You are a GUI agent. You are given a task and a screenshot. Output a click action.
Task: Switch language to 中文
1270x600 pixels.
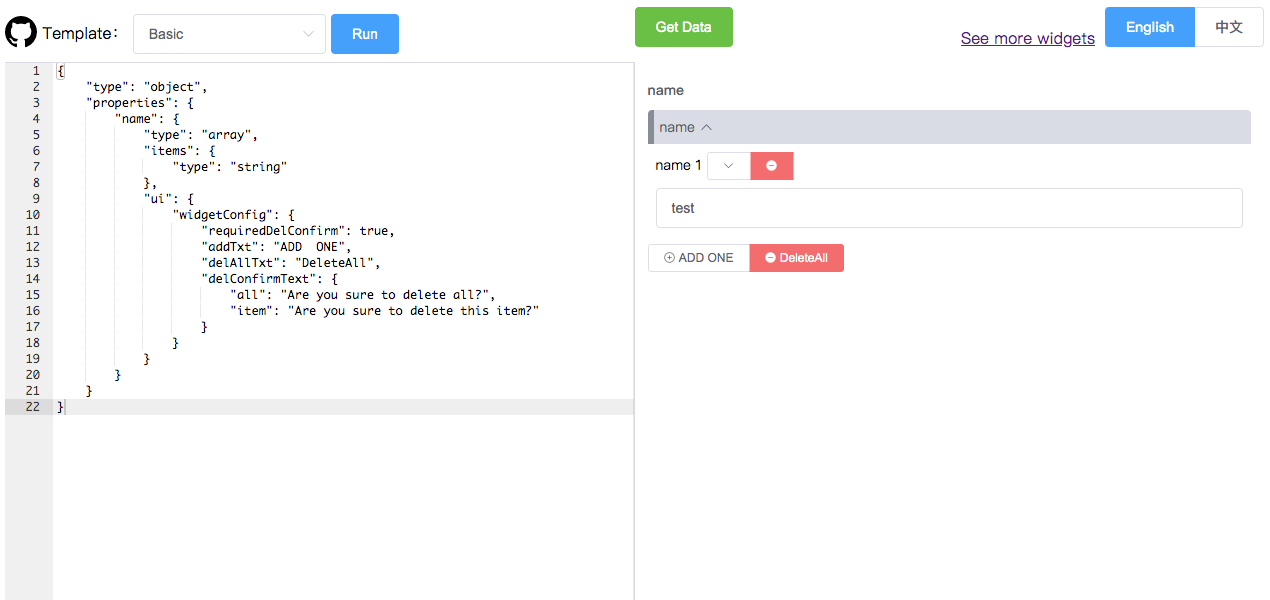1229,27
